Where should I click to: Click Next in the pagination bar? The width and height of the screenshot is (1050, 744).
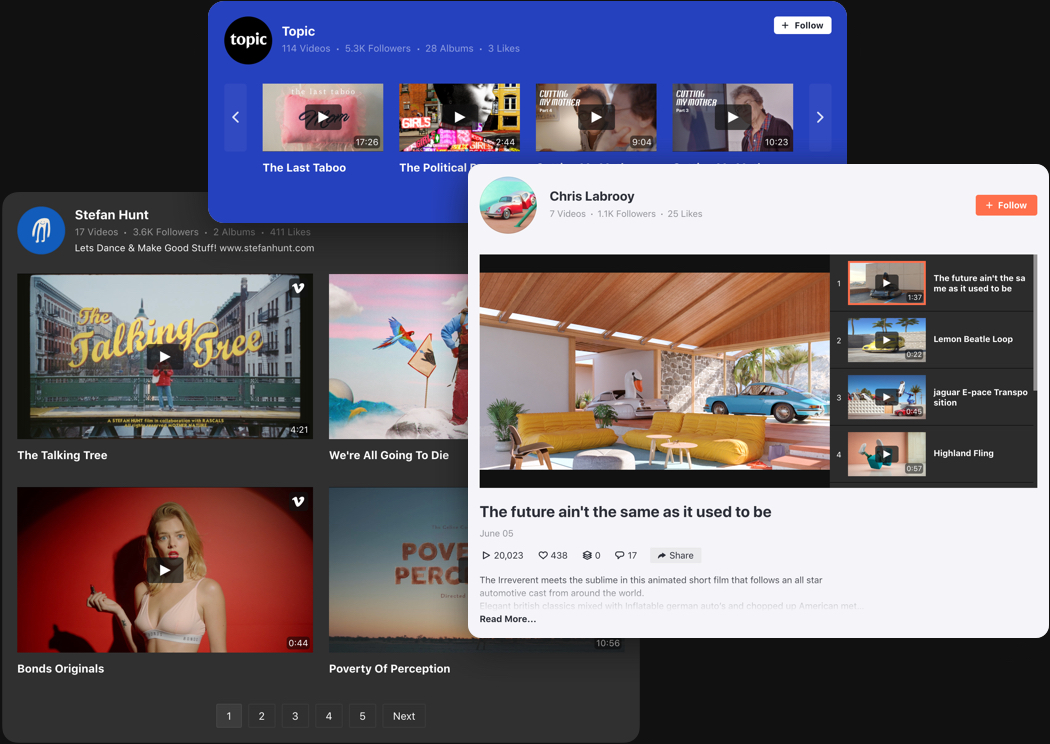(403, 715)
